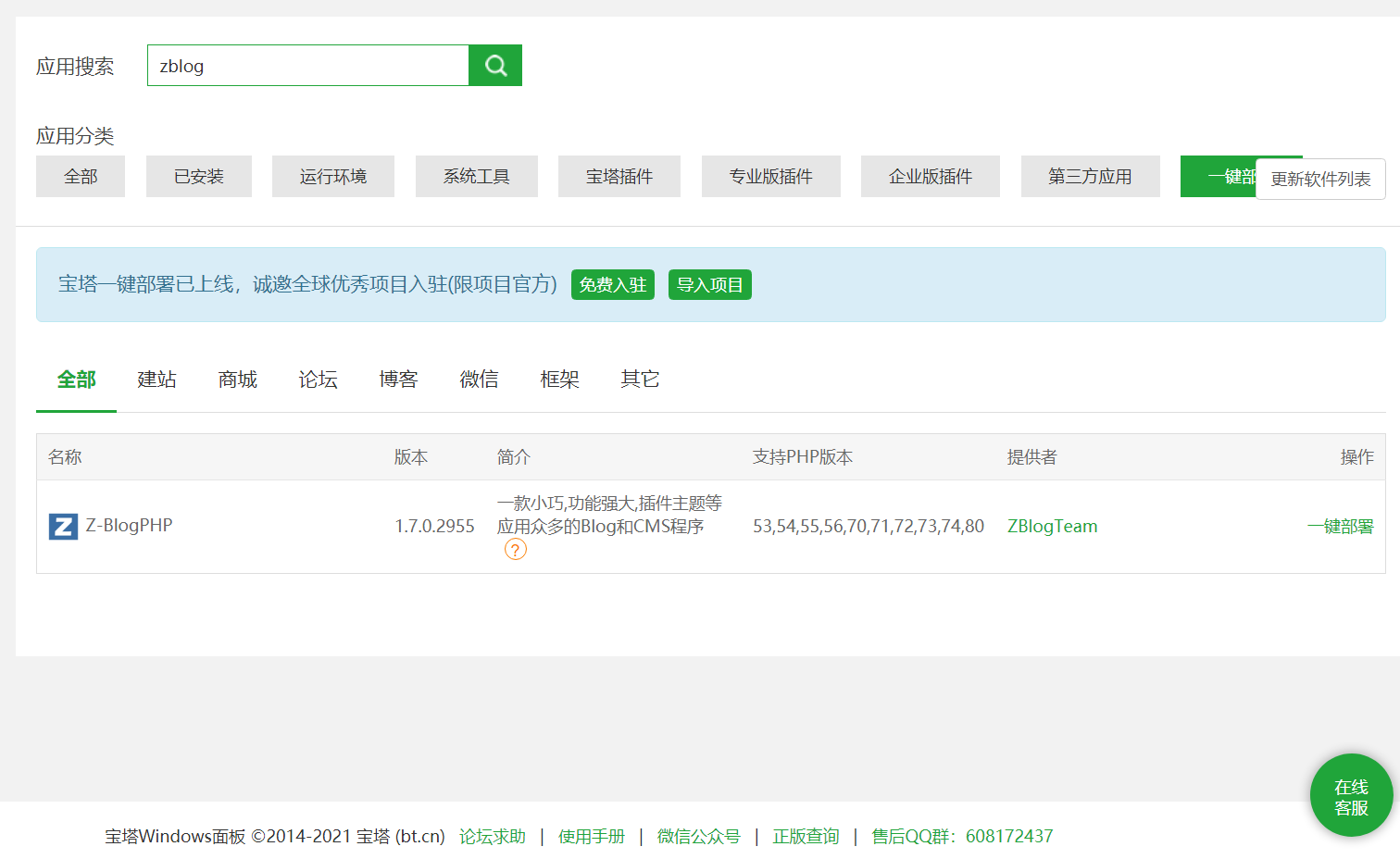Select the green 一键部署 category button

point(1219,177)
